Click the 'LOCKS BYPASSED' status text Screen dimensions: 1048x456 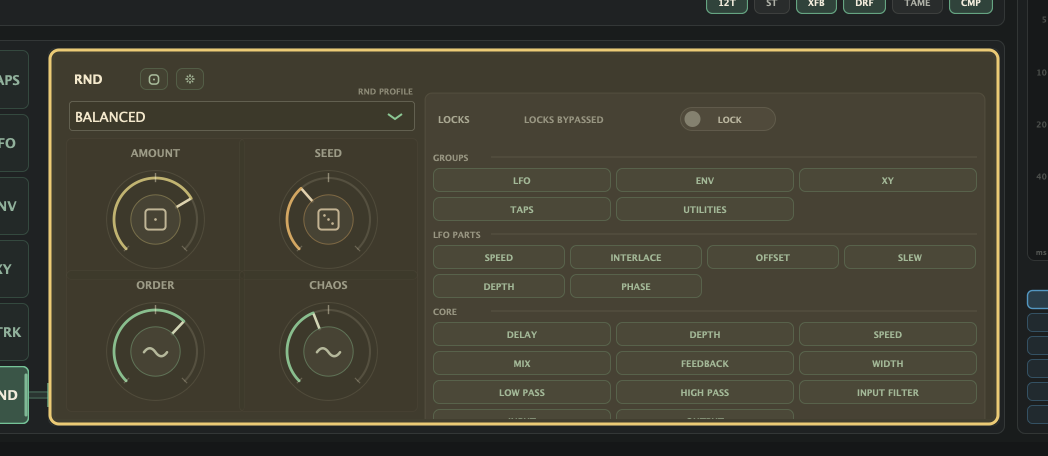[563, 120]
